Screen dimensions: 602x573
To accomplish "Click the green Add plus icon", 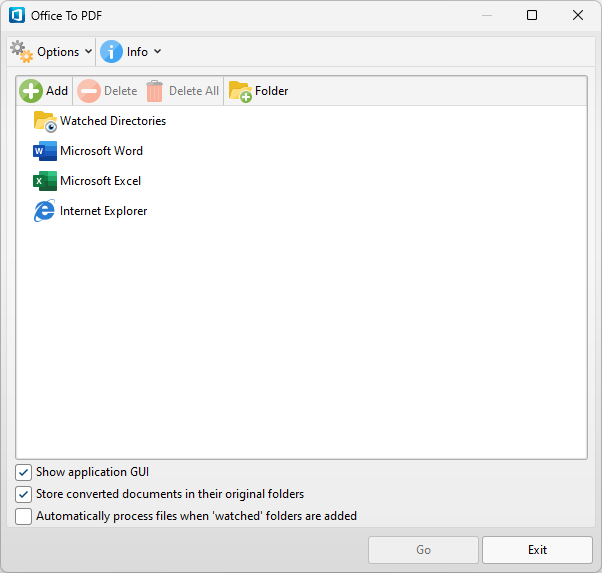I will coord(31,91).
